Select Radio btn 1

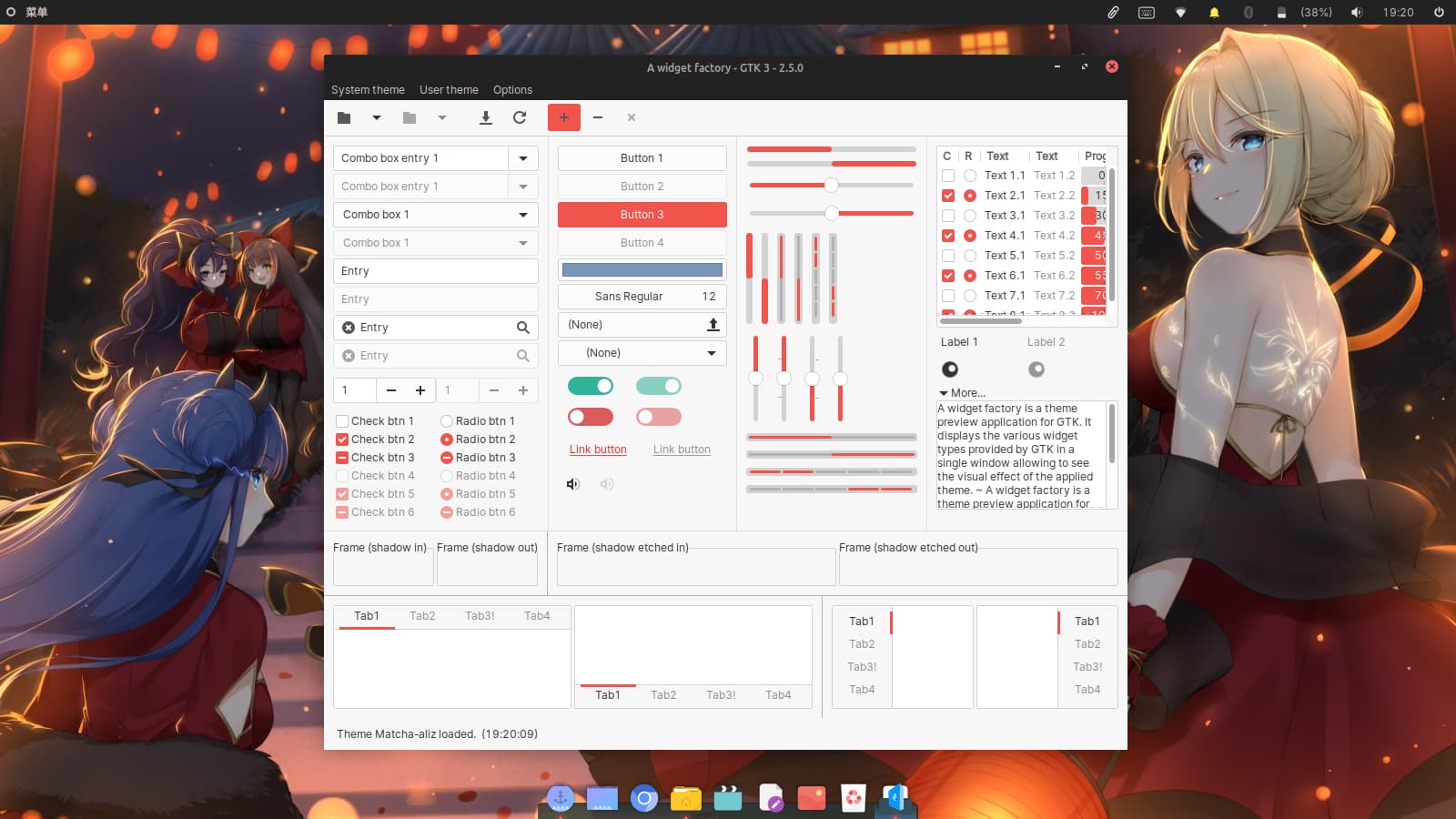pos(447,421)
